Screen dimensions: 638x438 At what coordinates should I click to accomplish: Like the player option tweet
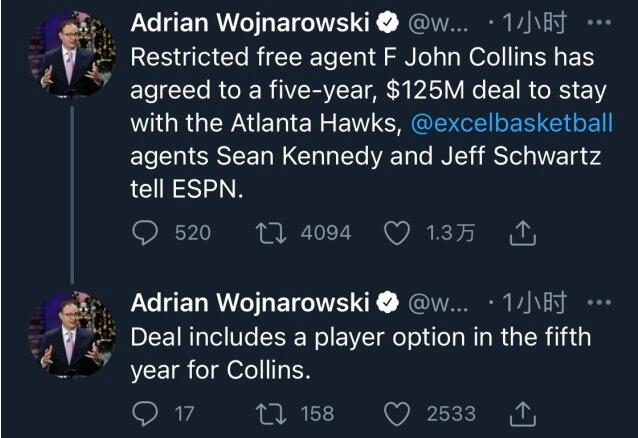[398, 413]
